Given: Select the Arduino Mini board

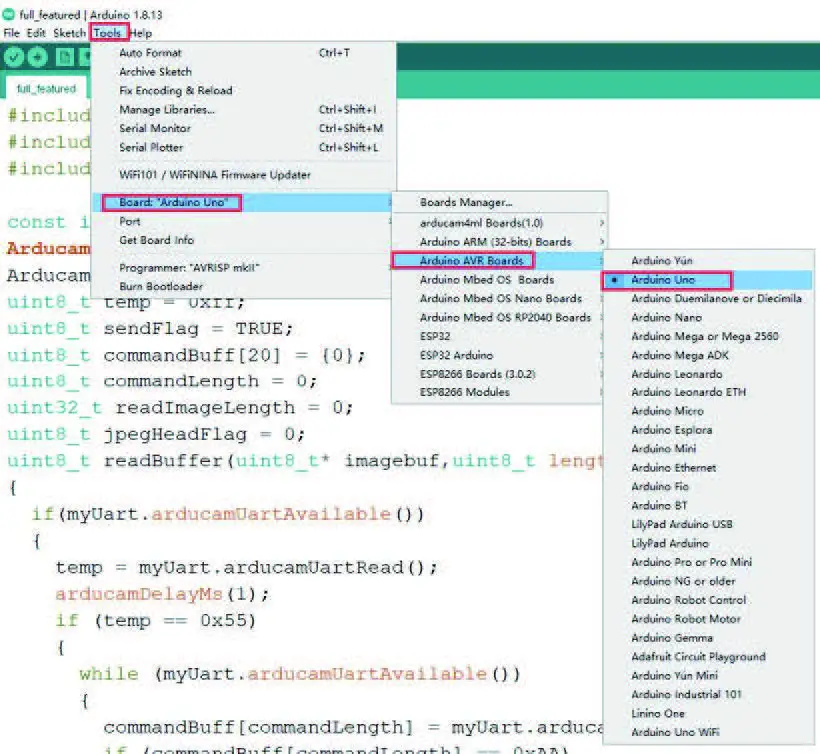Looking at the screenshot, I should tap(708, 449).
